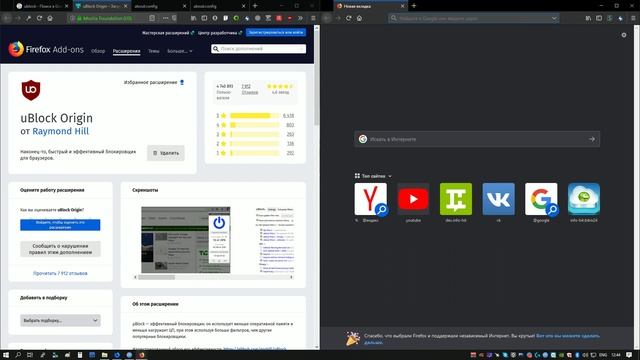Click blue login to rate extension button
640x360 pixels.
(x=60, y=225)
